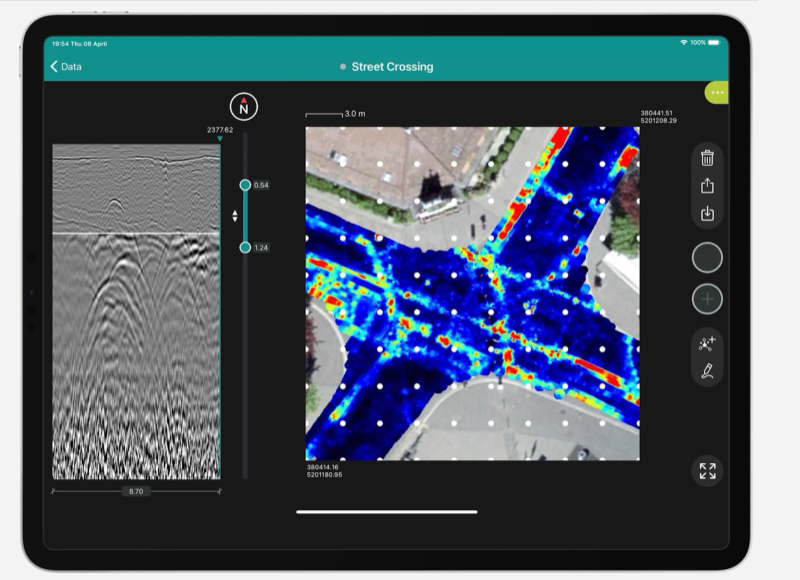Image resolution: width=800 pixels, height=580 pixels.
Task: Tap the north compass icon
Action: [x=243, y=105]
